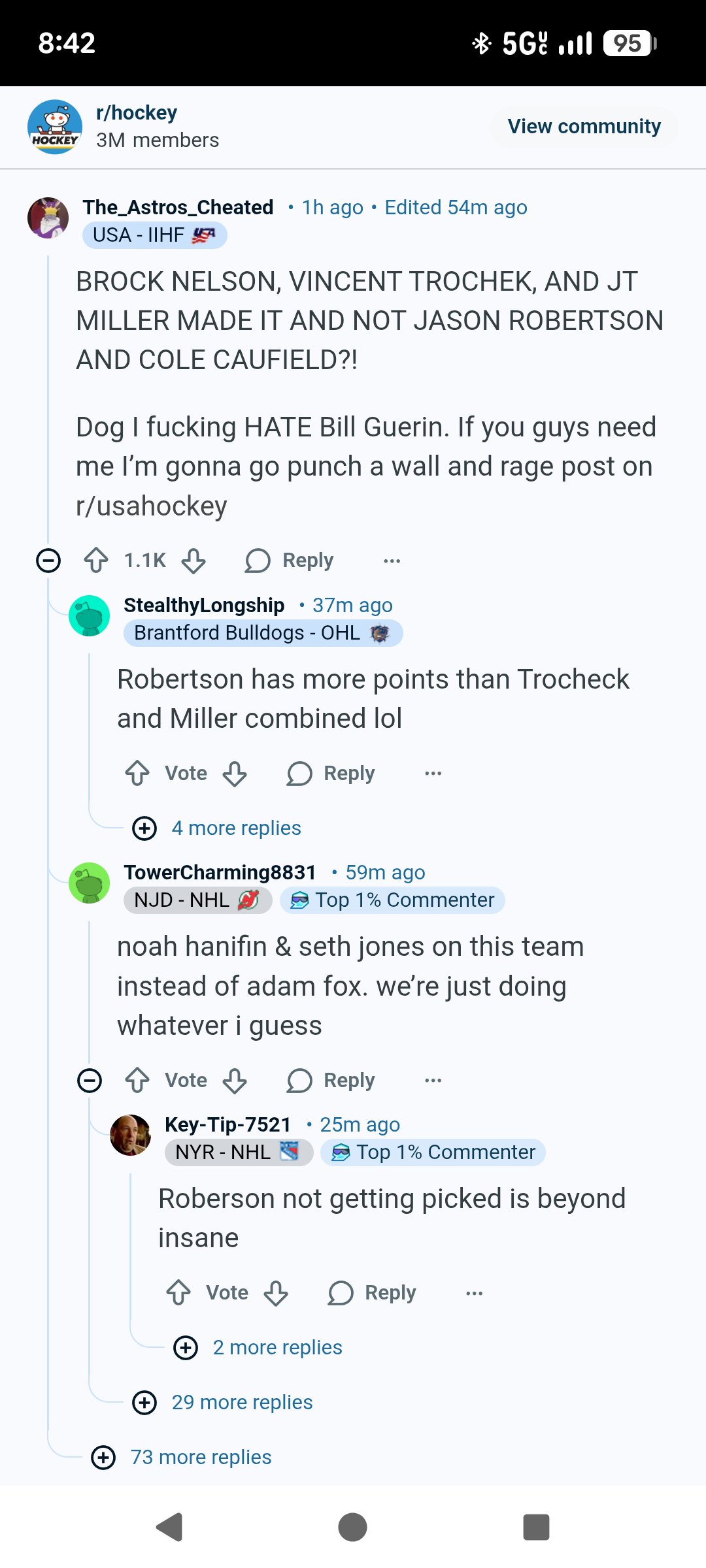Open overflow menu on StealthyLongship's comment
The width and height of the screenshot is (706, 1568).
coord(433,774)
